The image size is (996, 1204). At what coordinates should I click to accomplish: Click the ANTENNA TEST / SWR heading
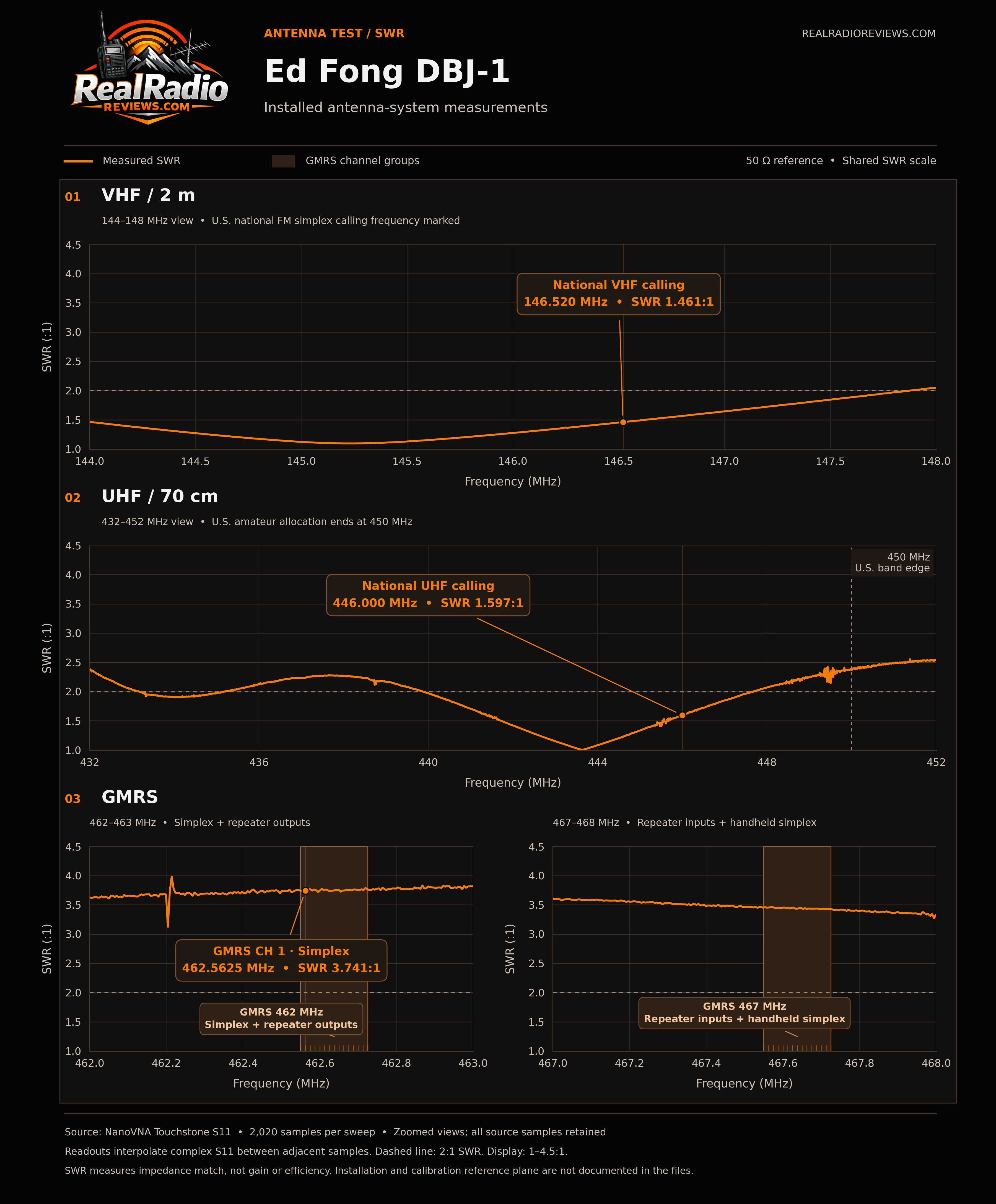coord(334,33)
